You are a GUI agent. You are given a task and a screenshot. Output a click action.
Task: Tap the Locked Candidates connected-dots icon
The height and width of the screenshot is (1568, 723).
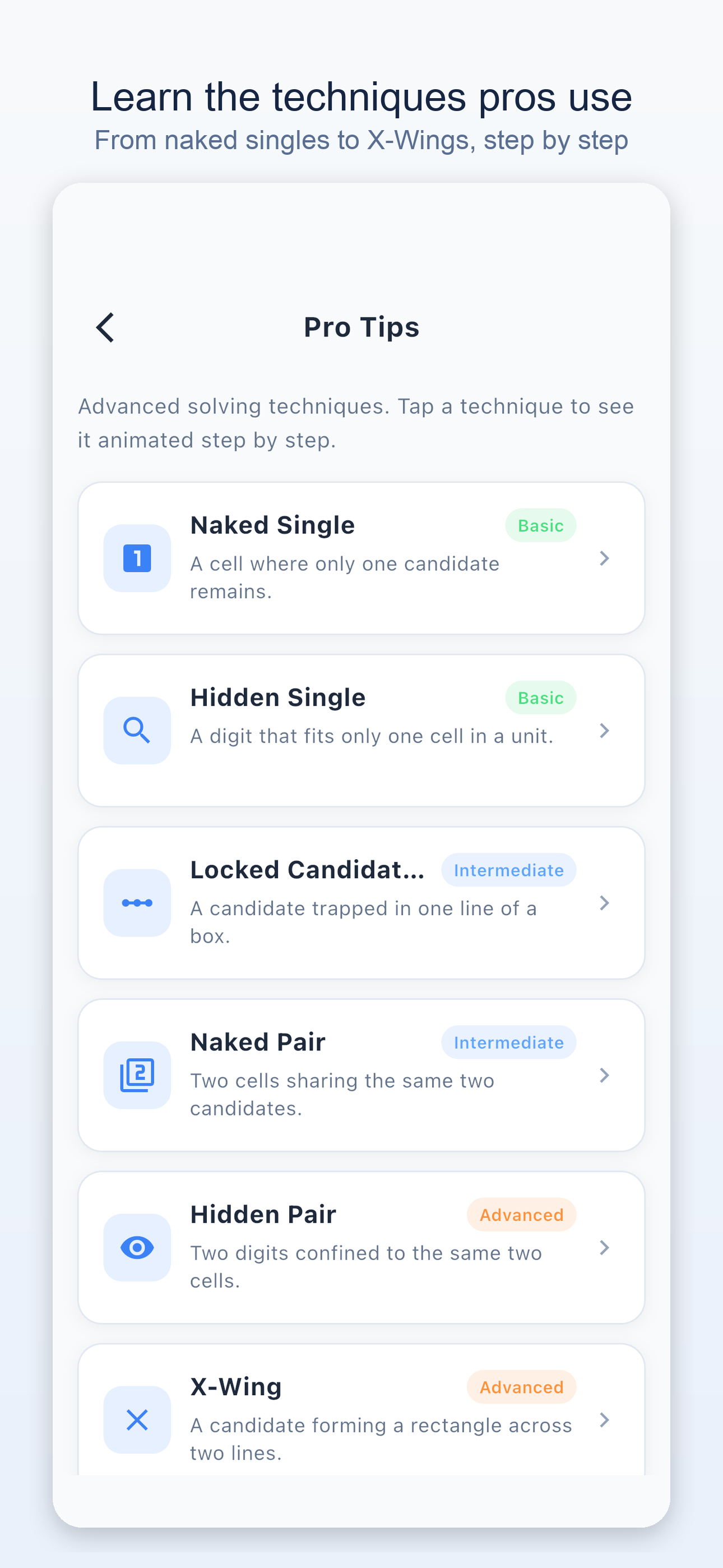[x=137, y=903]
